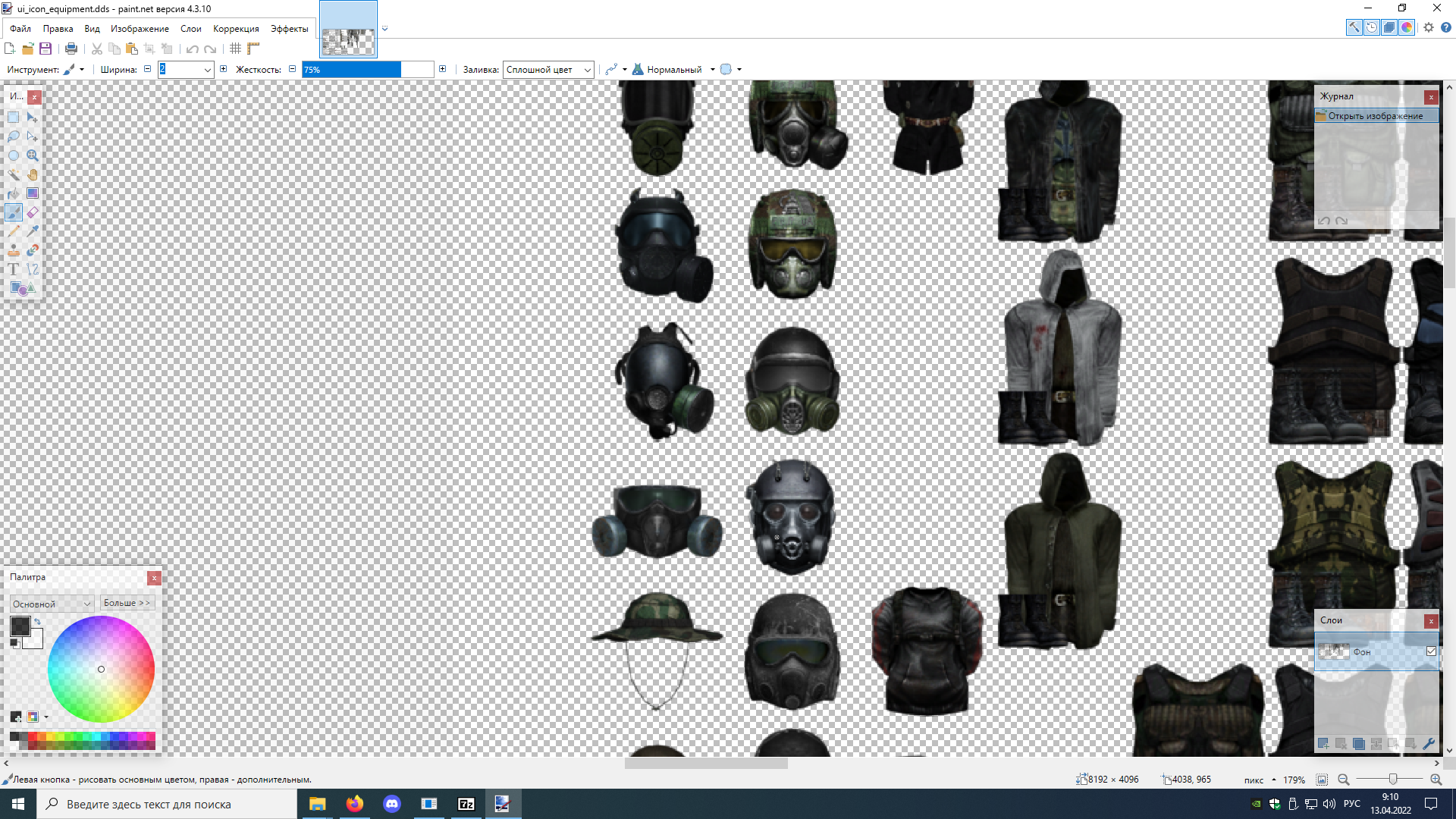Click the Open file folder icon

pyautogui.click(x=28, y=49)
